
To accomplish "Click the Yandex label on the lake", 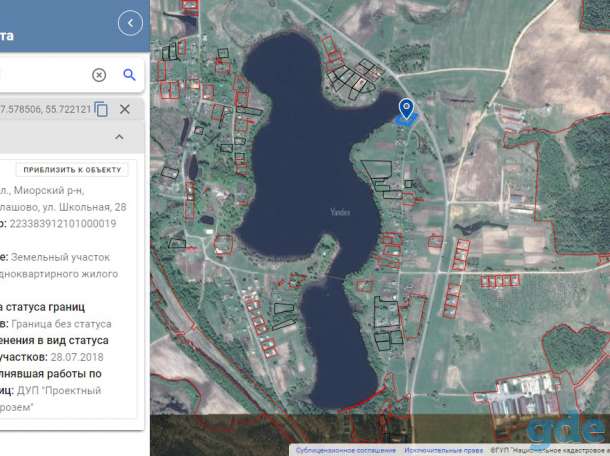I will click(340, 212).
